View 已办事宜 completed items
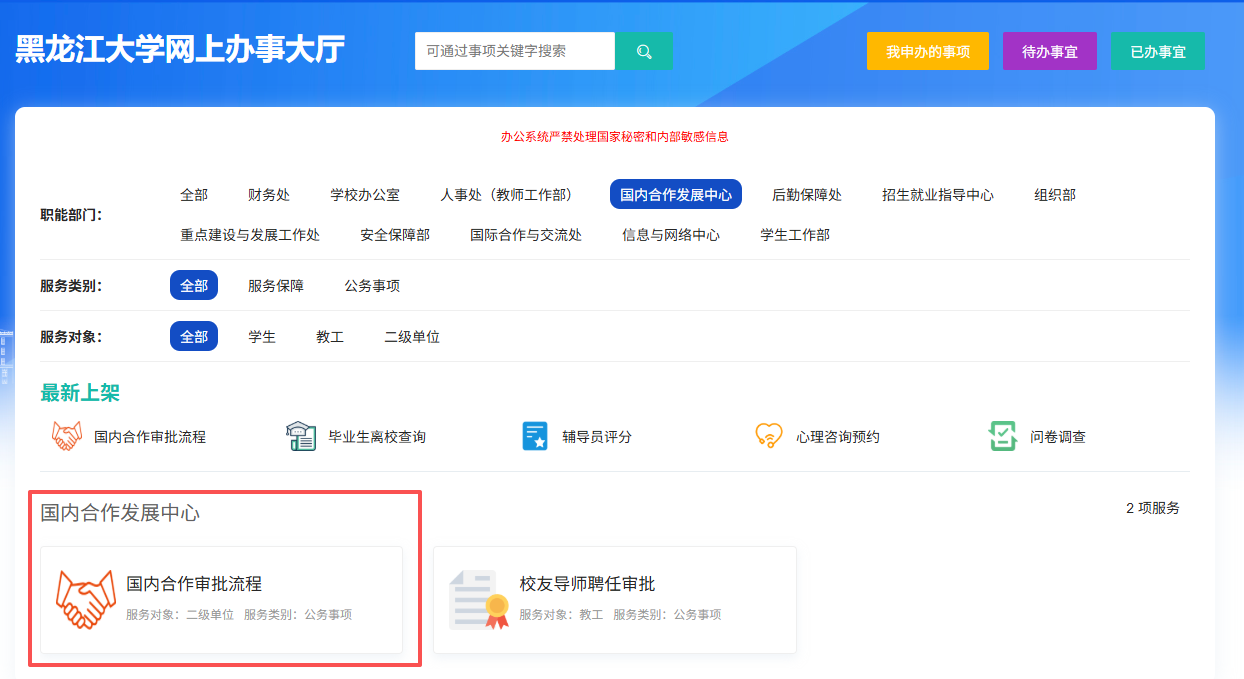The image size is (1244, 679). click(x=1158, y=51)
